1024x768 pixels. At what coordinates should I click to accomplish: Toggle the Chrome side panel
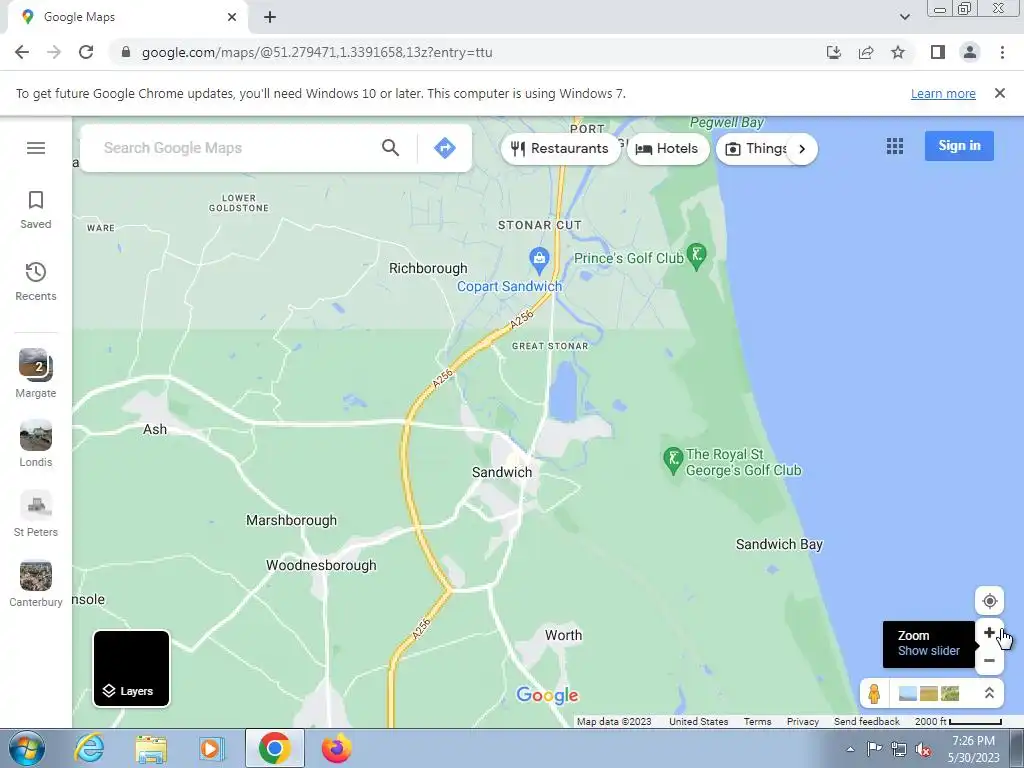[938, 52]
